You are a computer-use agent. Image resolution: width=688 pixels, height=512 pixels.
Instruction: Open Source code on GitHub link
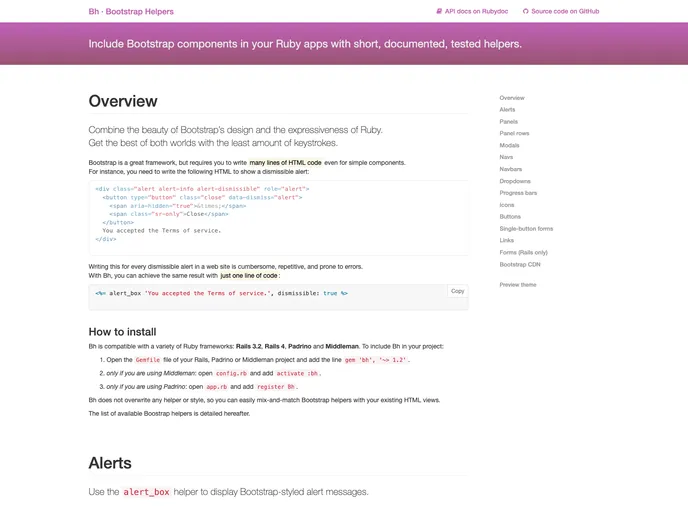point(561,11)
